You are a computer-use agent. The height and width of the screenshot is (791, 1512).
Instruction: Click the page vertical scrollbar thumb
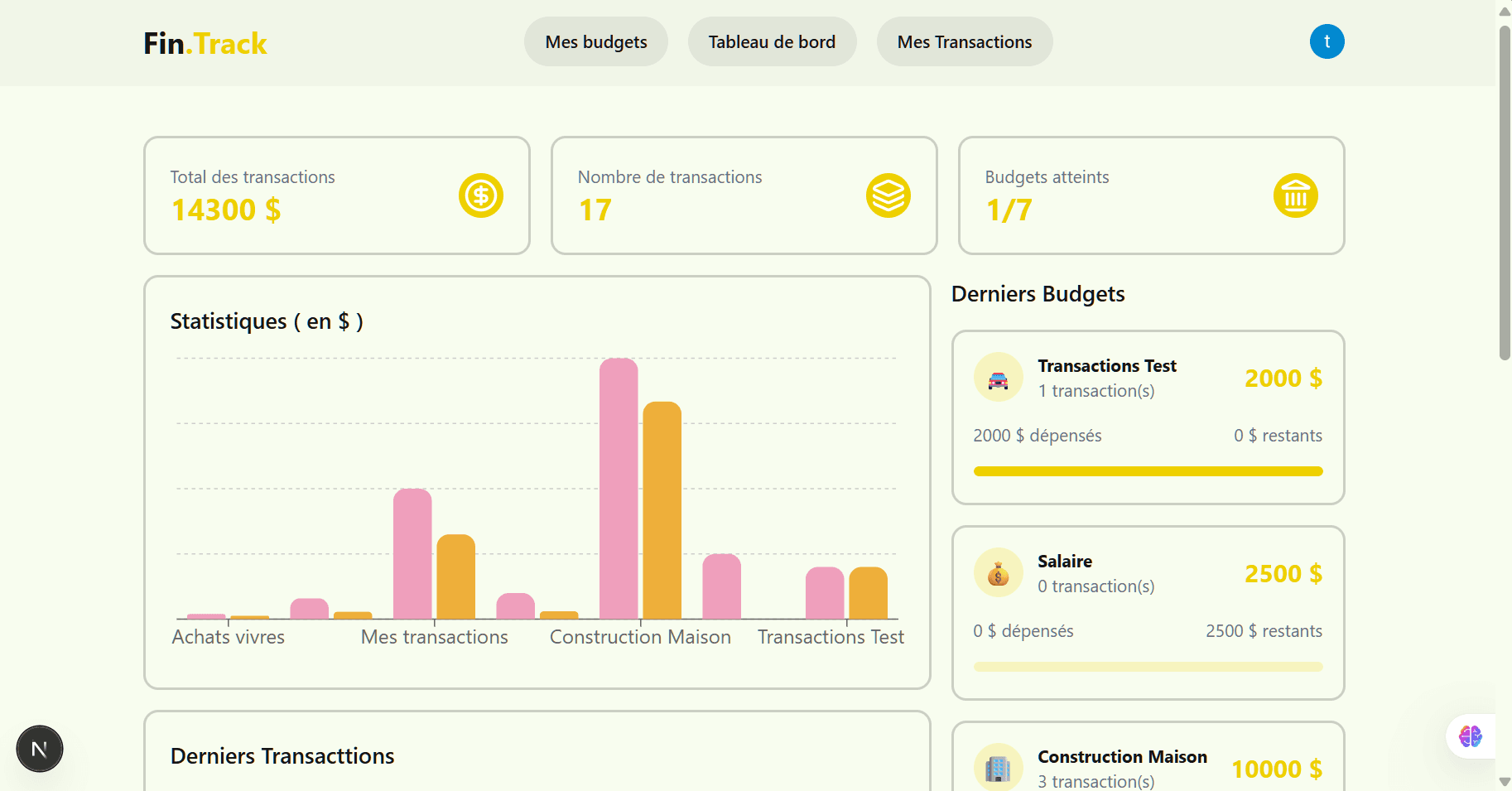coord(1505,192)
